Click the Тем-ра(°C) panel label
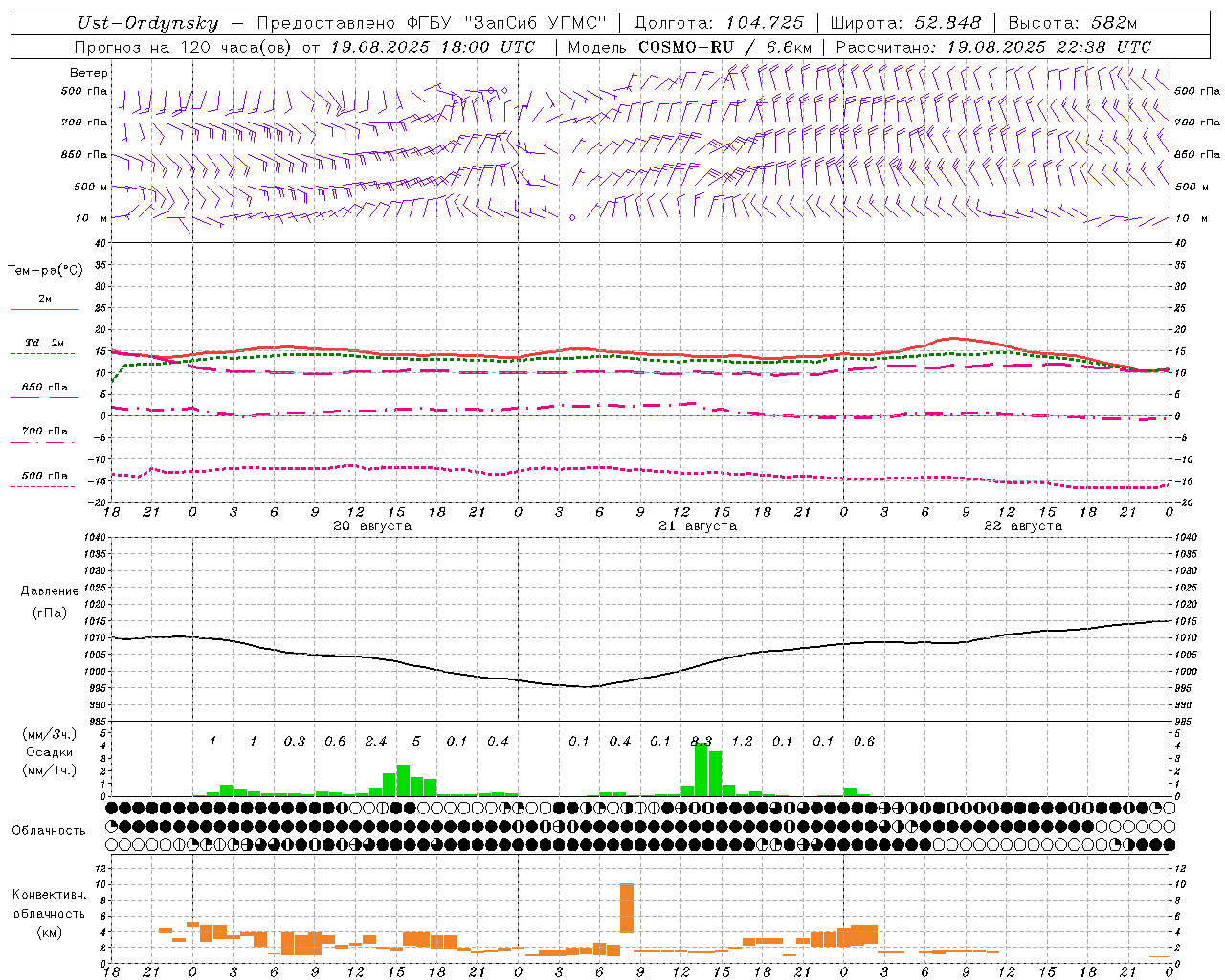 (45, 271)
